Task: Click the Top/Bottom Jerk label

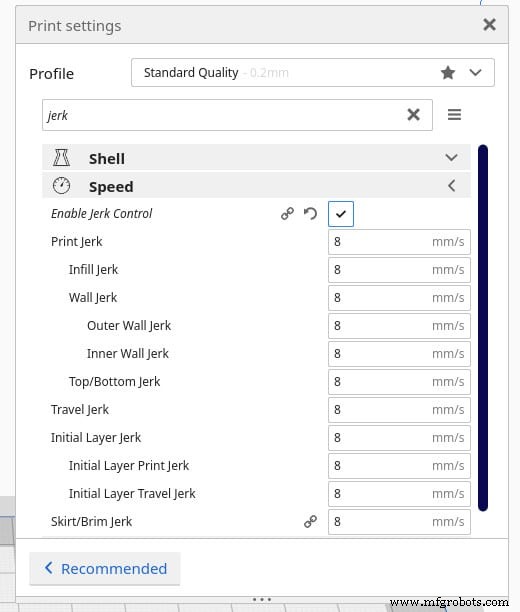Action: click(x=114, y=382)
